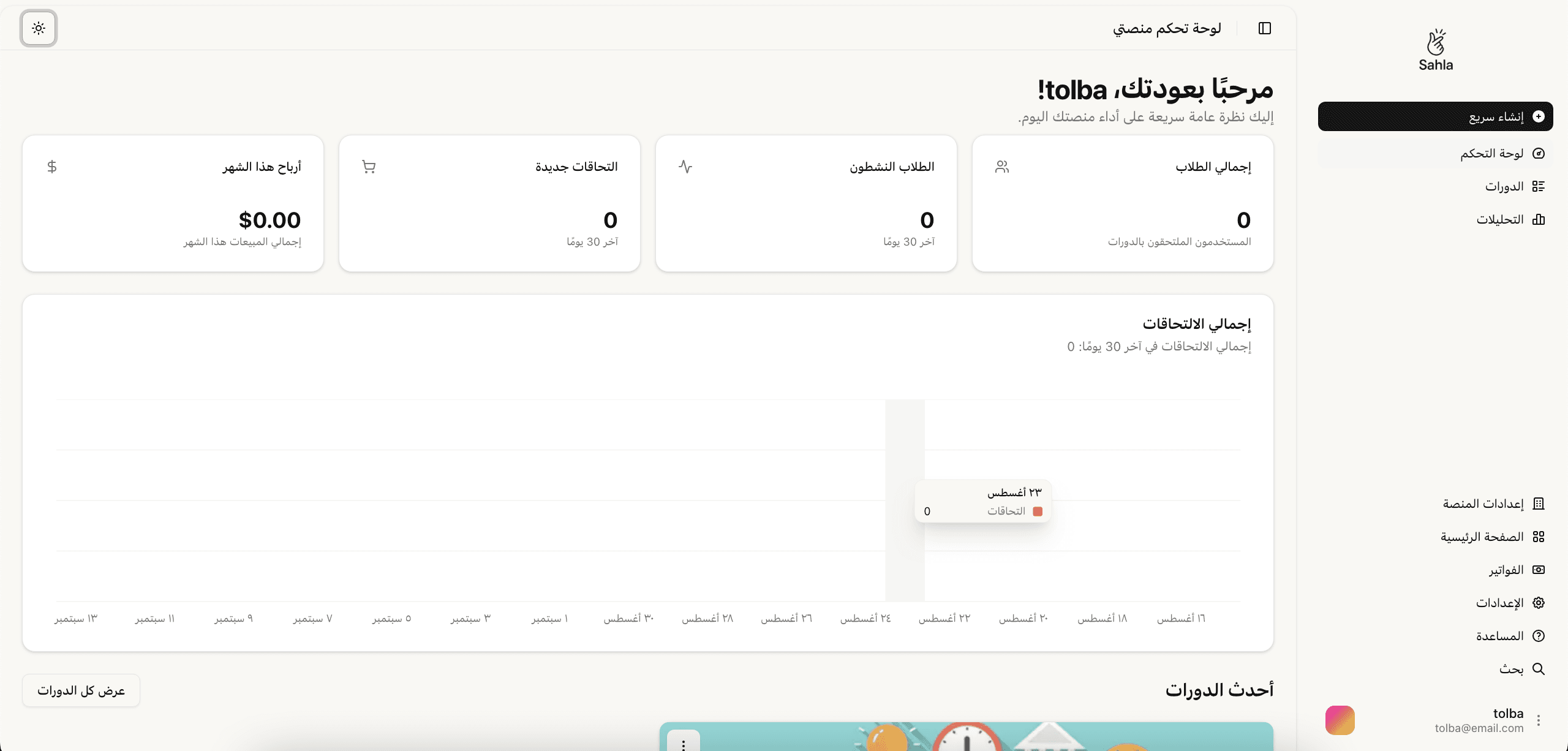Viewport: 1568px width, 751px height.
Task: Click the المساعدة help question icon
Action: [x=1539, y=636]
